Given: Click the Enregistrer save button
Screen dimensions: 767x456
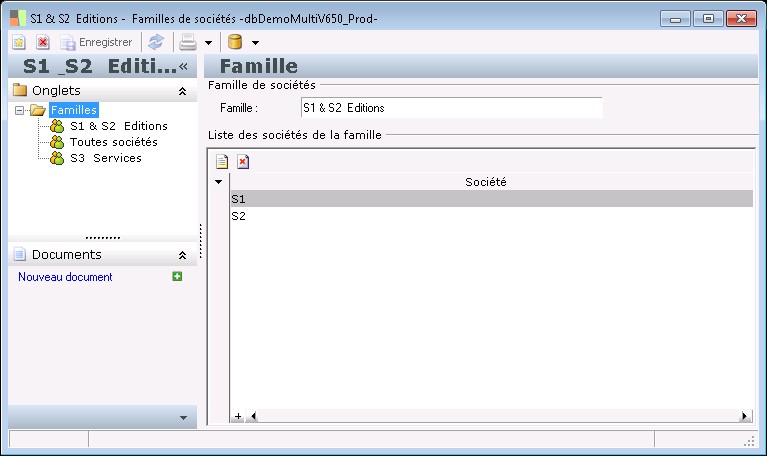Looking at the screenshot, I should [x=96, y=43].
